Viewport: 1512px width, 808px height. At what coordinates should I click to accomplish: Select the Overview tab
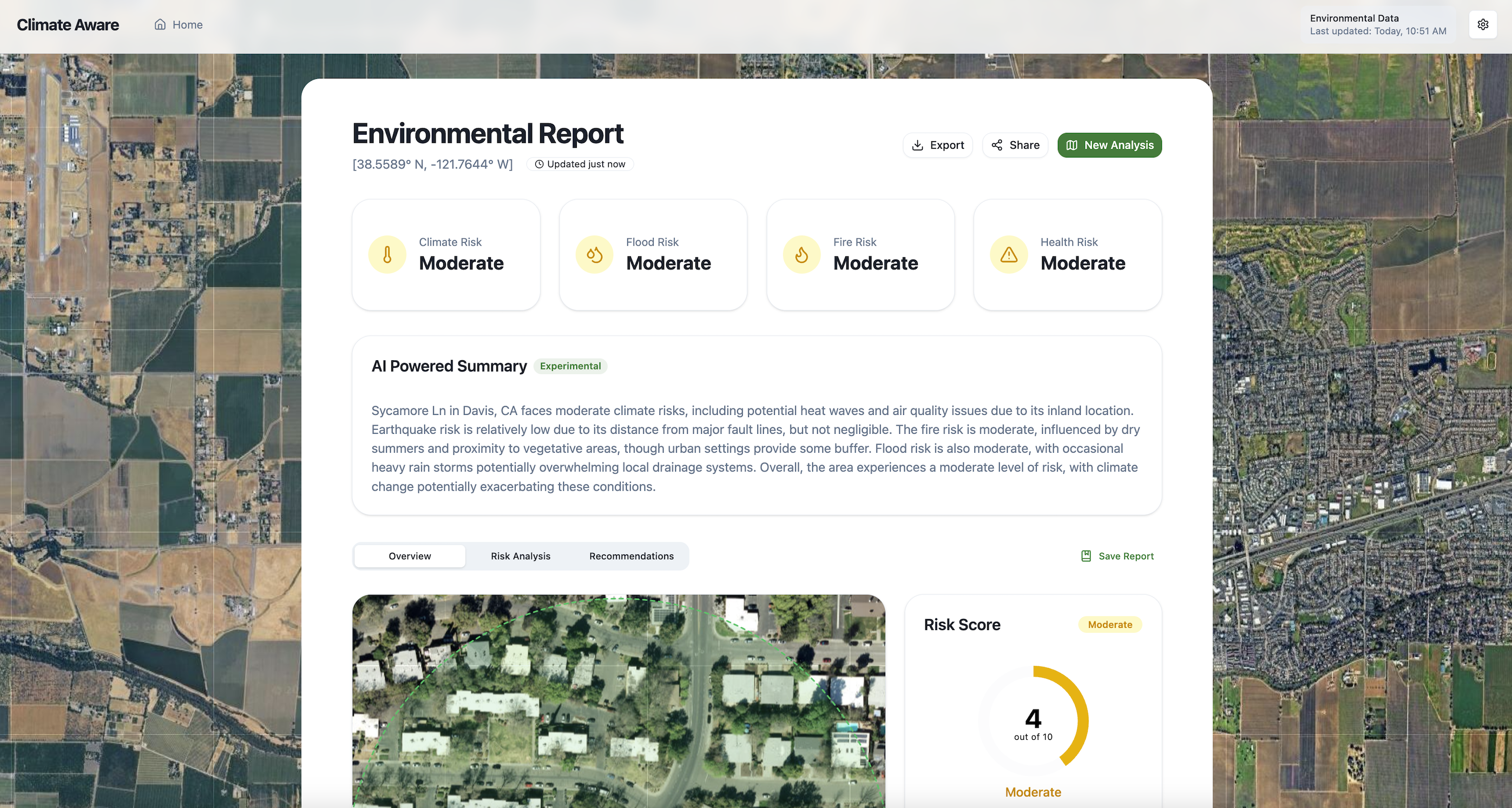coord(410,555)
